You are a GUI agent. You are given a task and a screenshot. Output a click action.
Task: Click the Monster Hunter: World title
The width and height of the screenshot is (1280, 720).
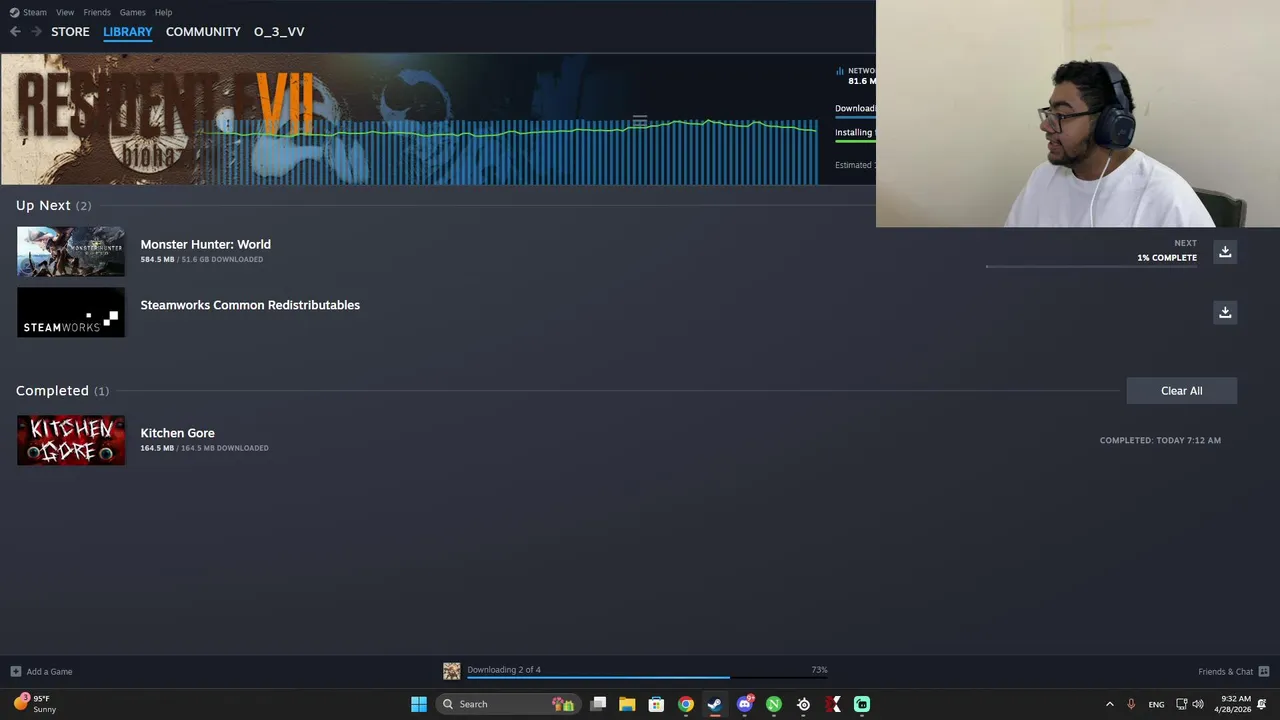pyautogui.click(x=205, y=244)
